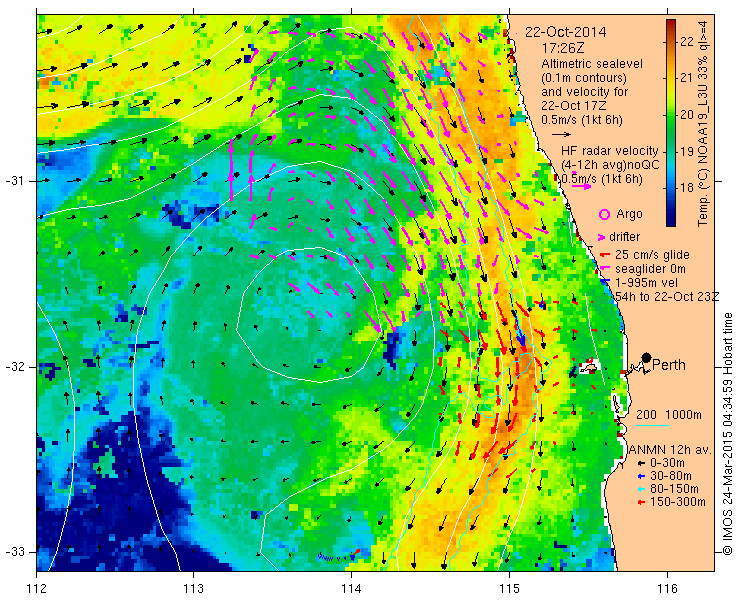This screenshot has height=600, width=740.
Task: Click the white Rottnest Island shape near Perth
Action: point(589,367)
